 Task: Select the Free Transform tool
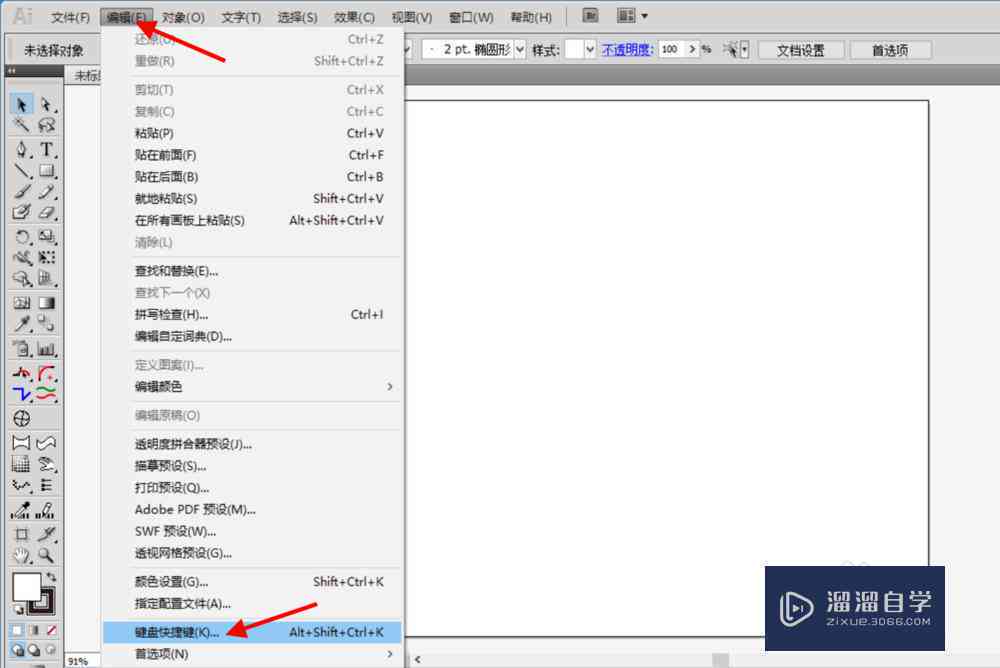pos(47,258)
